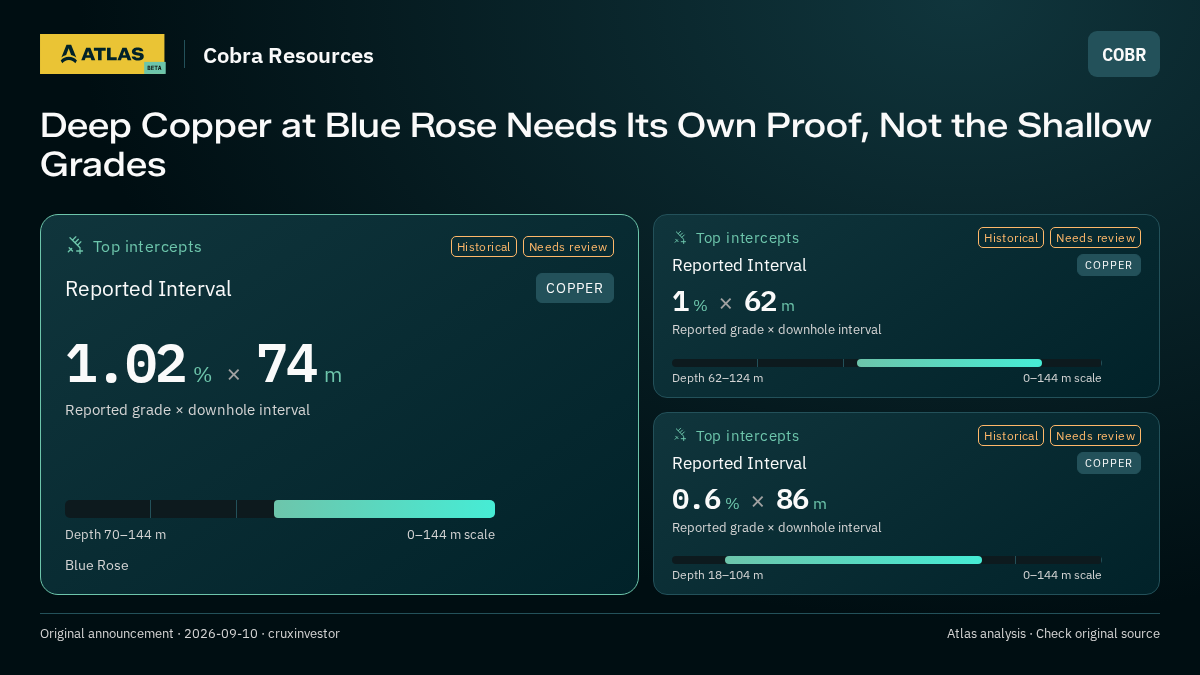
Task: Click the 0–144 m scale label in the 1.02% card
Action: coord(451,534)
